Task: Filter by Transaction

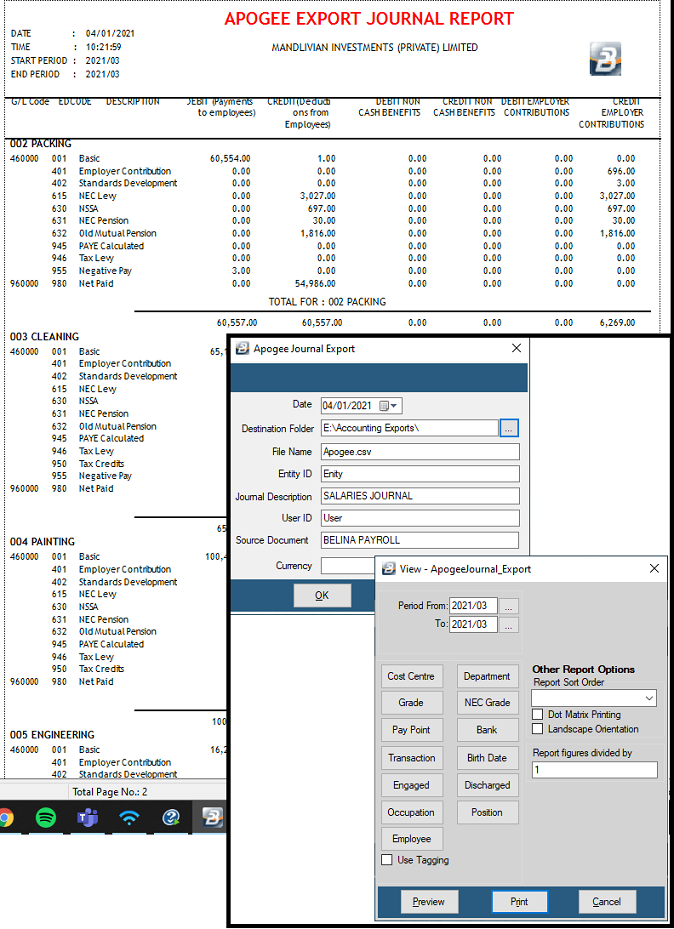Action: (x=411, y=758)
